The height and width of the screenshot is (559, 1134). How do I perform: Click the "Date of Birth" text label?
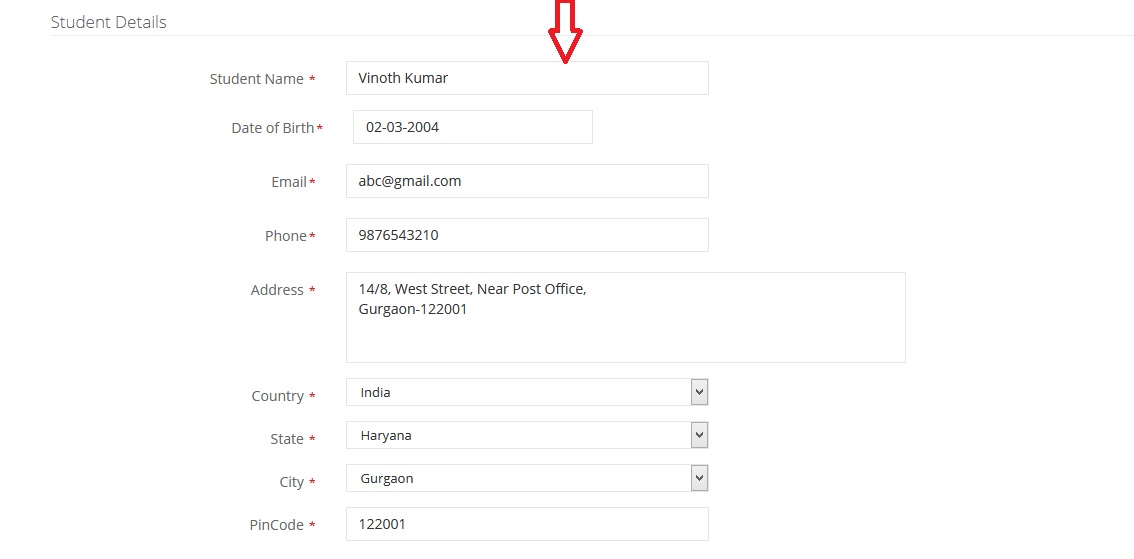click(272, 128)
